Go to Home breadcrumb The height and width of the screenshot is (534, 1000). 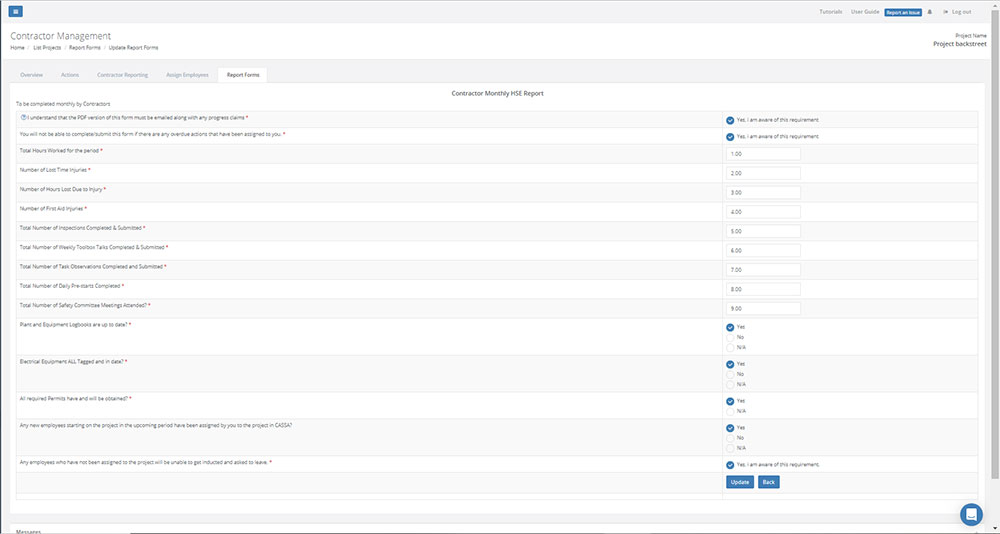(17, 48)
